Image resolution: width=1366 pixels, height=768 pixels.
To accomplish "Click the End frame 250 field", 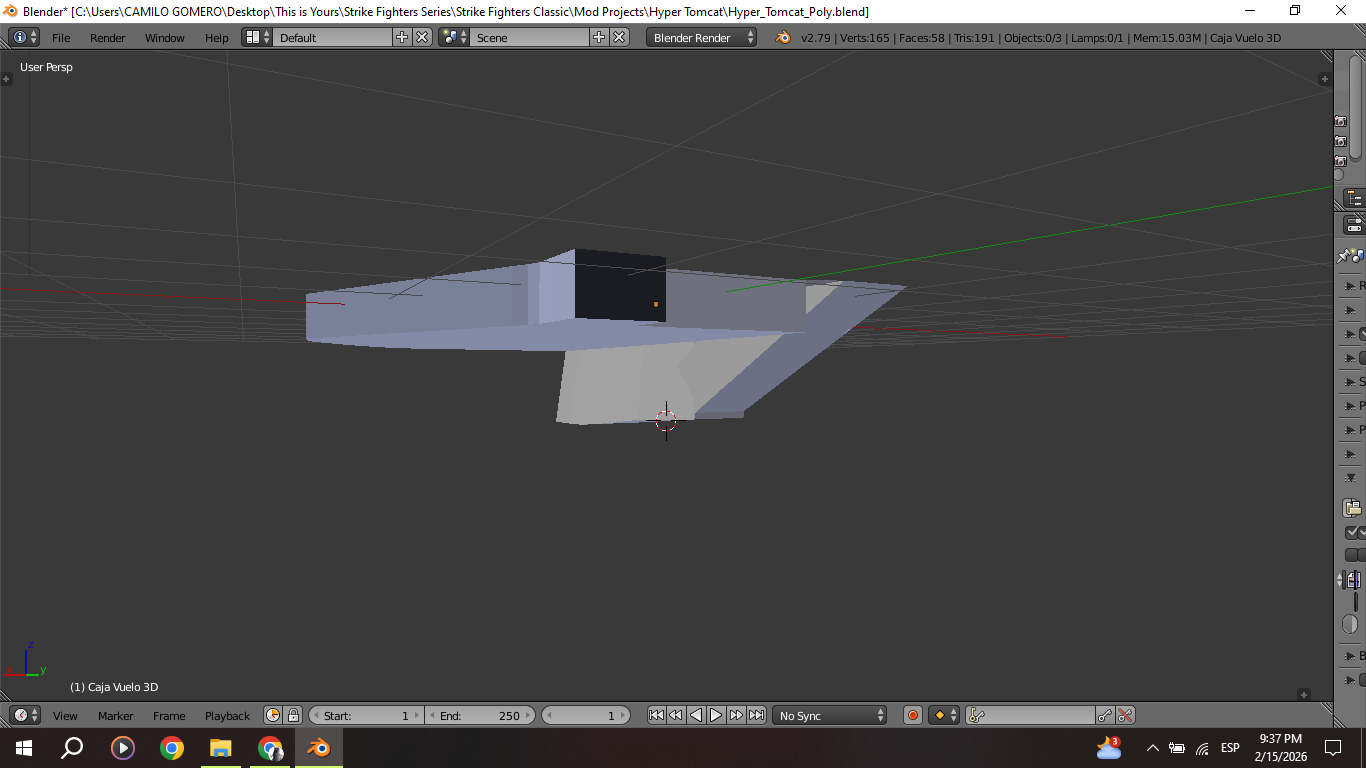I will (x=480, y=715).
